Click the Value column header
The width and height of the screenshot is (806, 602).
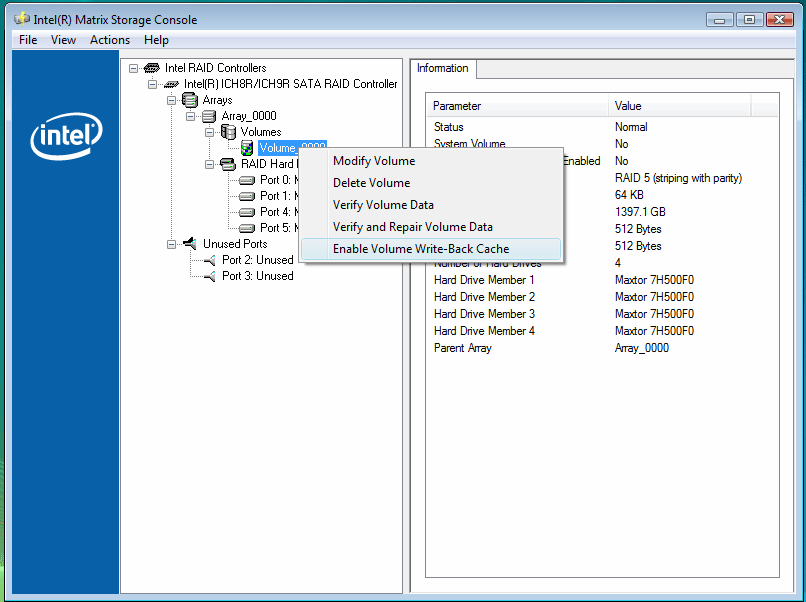[680, 106]
